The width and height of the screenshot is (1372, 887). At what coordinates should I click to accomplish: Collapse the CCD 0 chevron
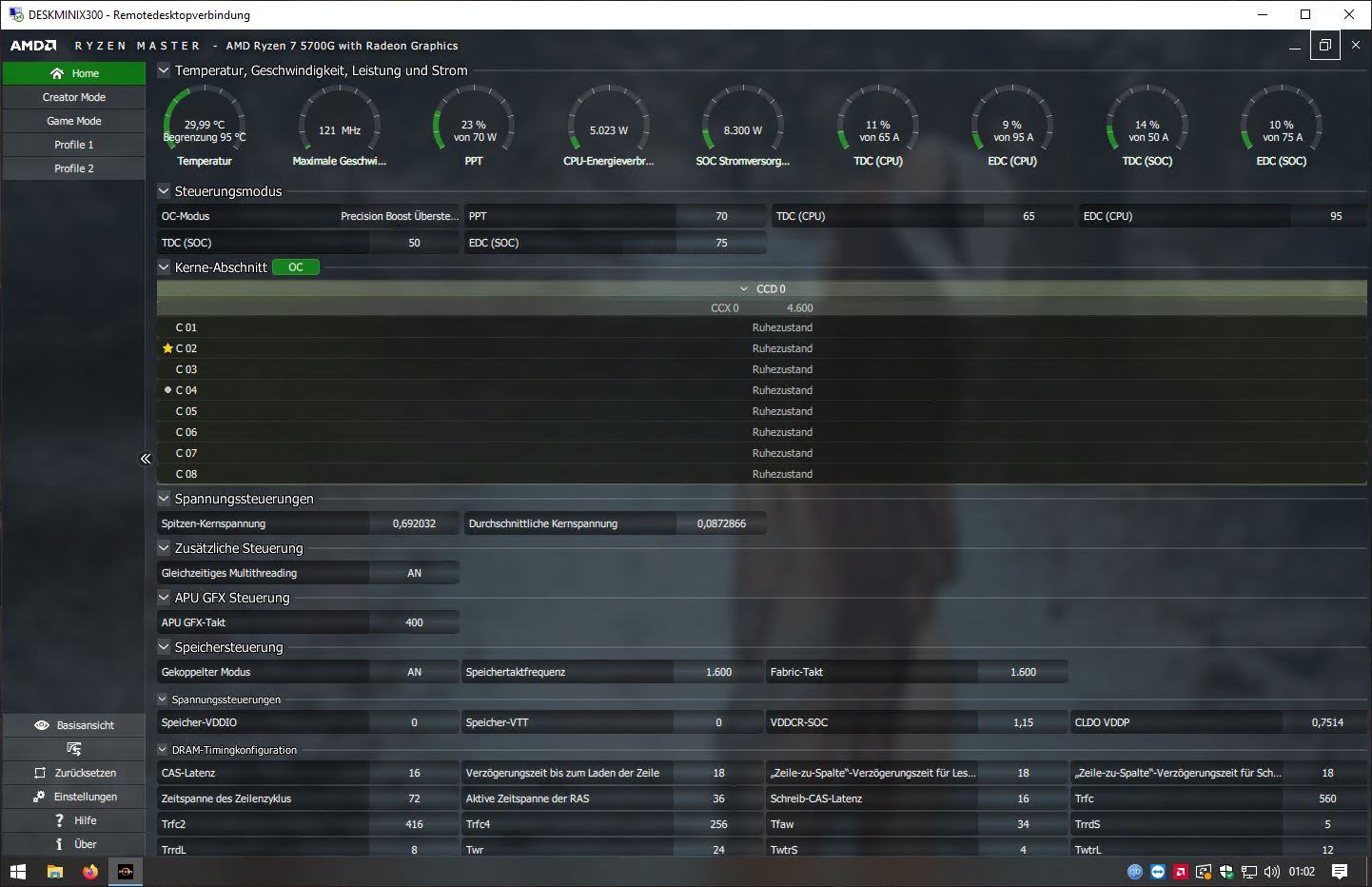pos(744,288)
